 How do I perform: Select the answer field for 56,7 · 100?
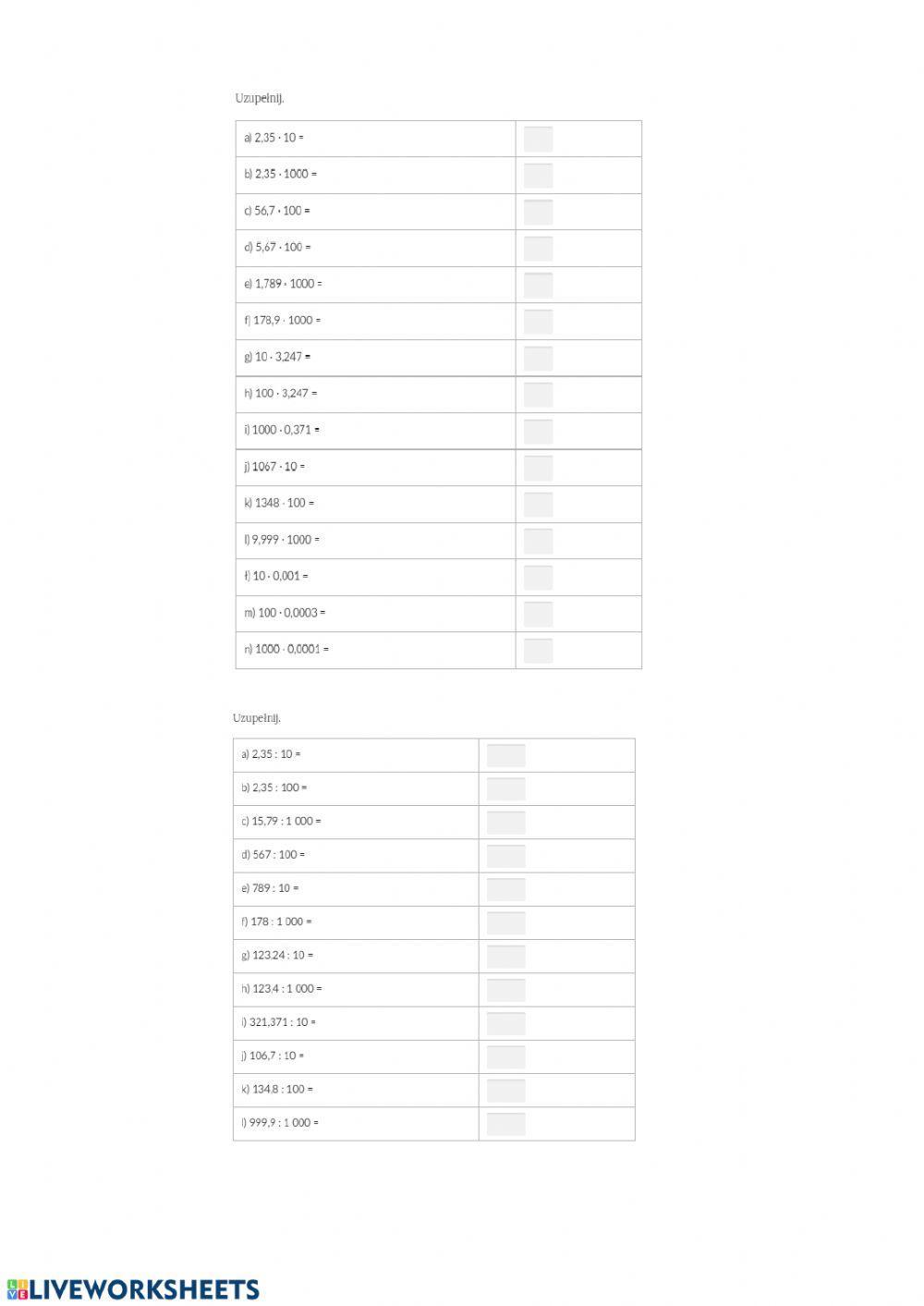(538, 212)
